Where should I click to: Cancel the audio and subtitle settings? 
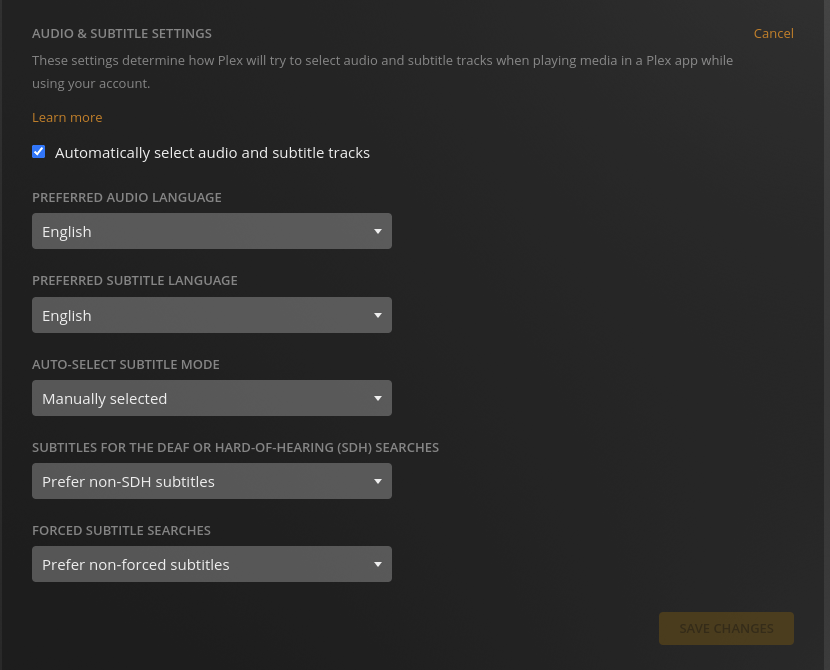pos(773,33)
